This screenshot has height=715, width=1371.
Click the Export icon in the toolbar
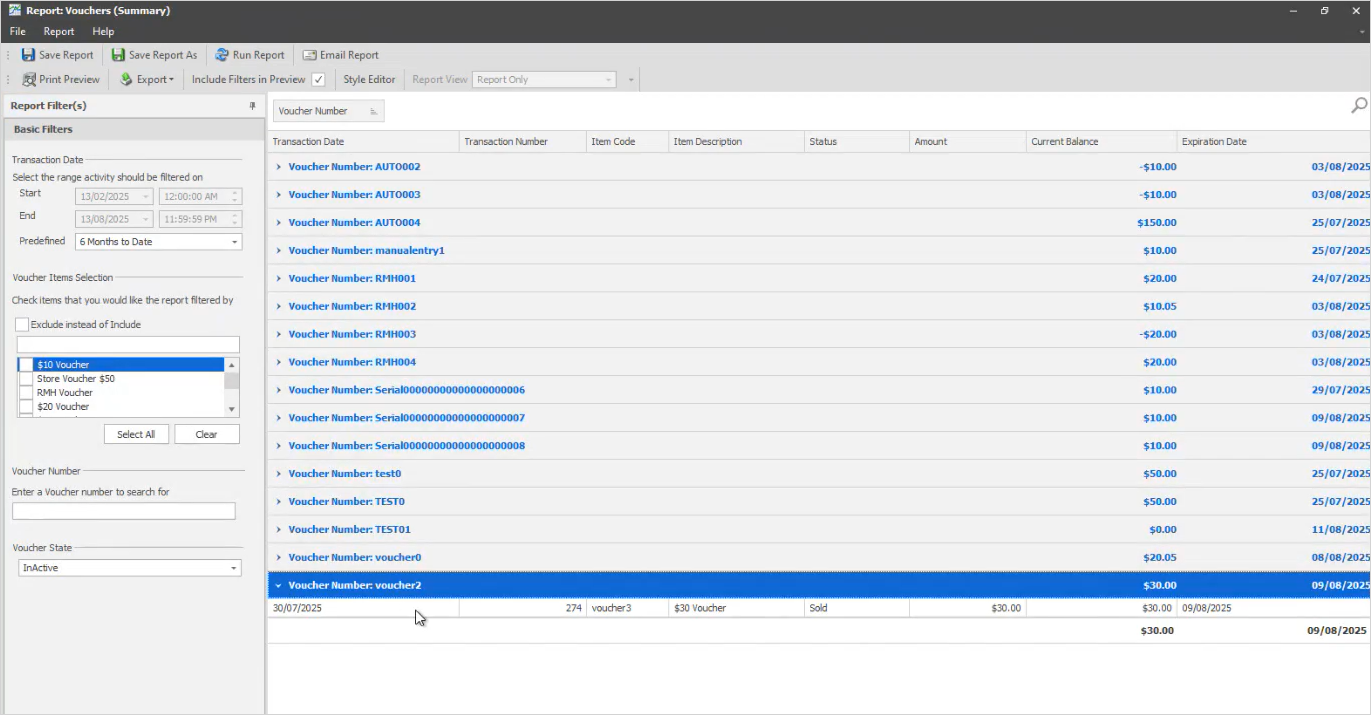click(x=127, y=79)
